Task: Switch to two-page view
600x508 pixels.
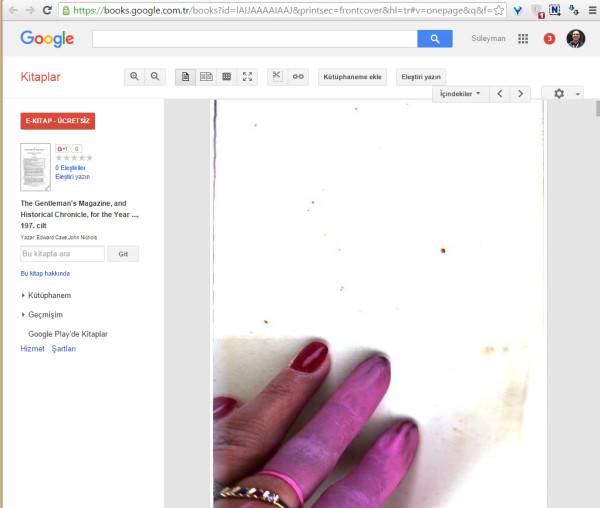Action: 206,77
